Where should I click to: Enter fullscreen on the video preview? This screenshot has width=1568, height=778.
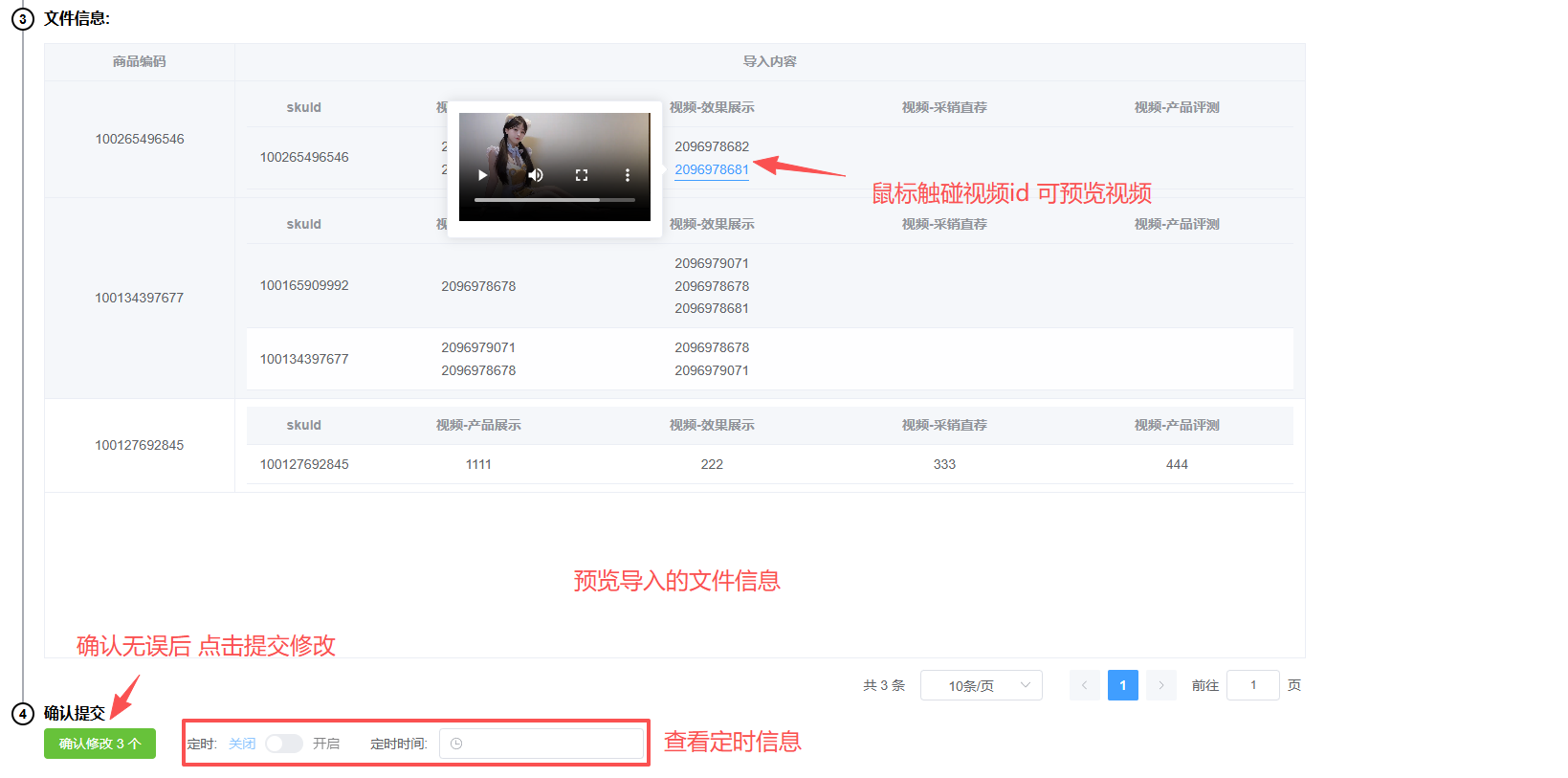[582, 175]
